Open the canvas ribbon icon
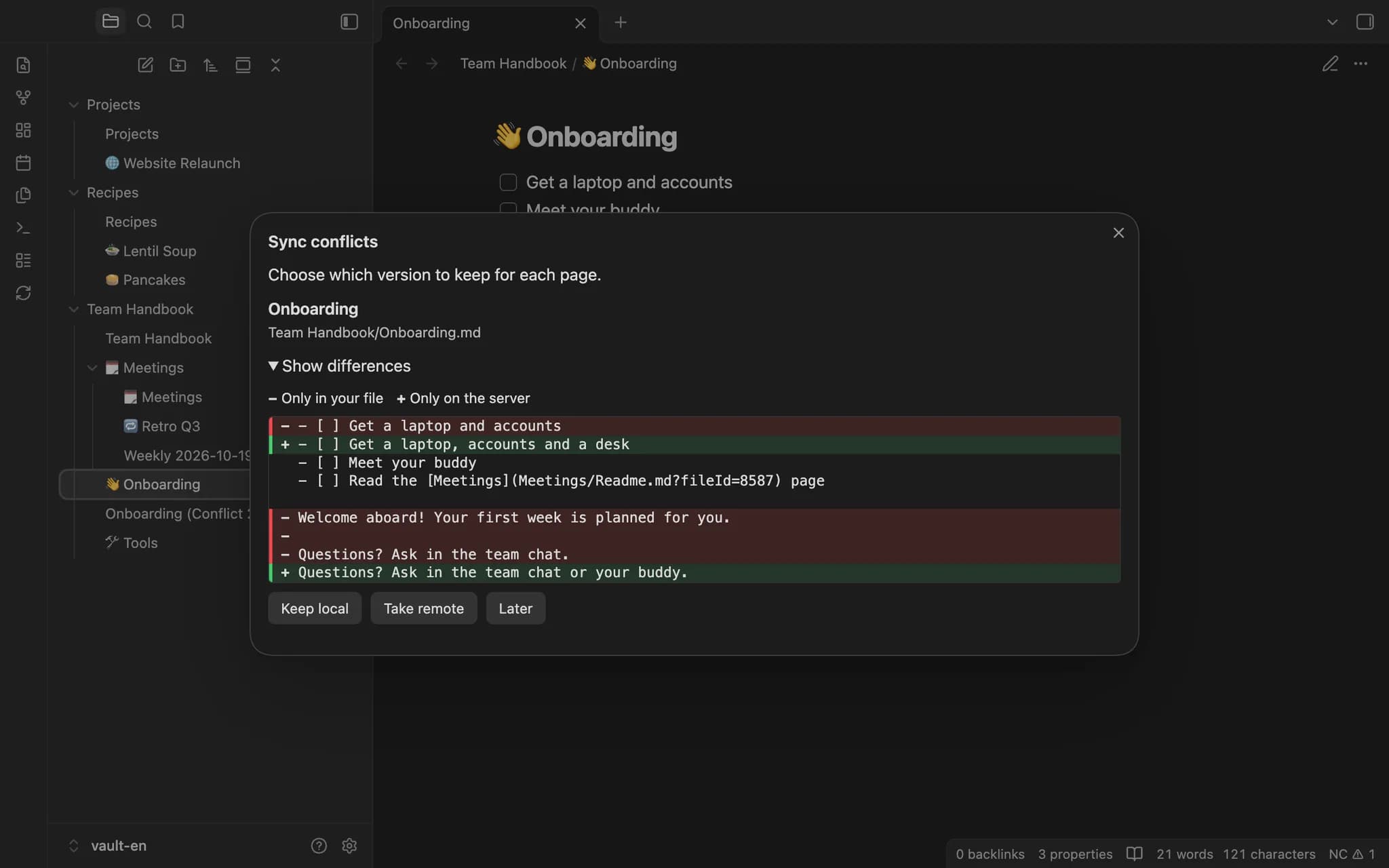Viewport: 1389px width, 868px height. click(23, 130)
